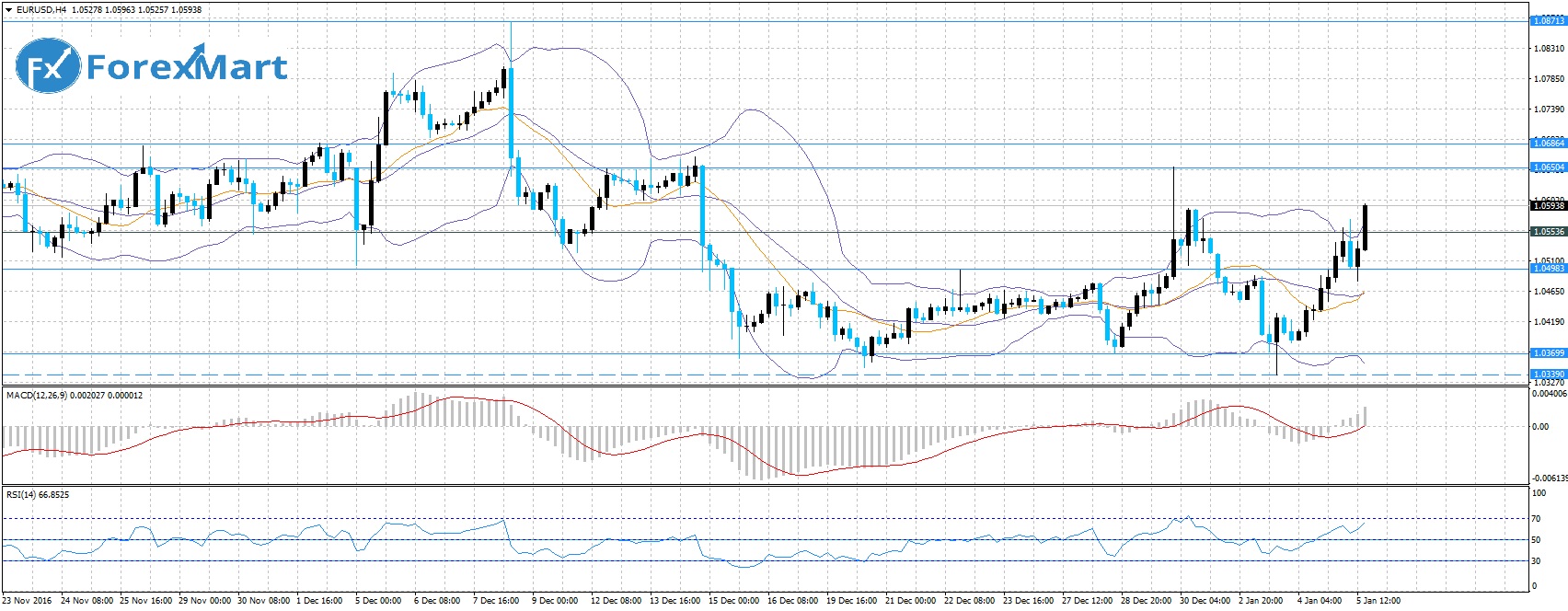
Task: Click the 1.04650 price axis value
Action: 1548,292
